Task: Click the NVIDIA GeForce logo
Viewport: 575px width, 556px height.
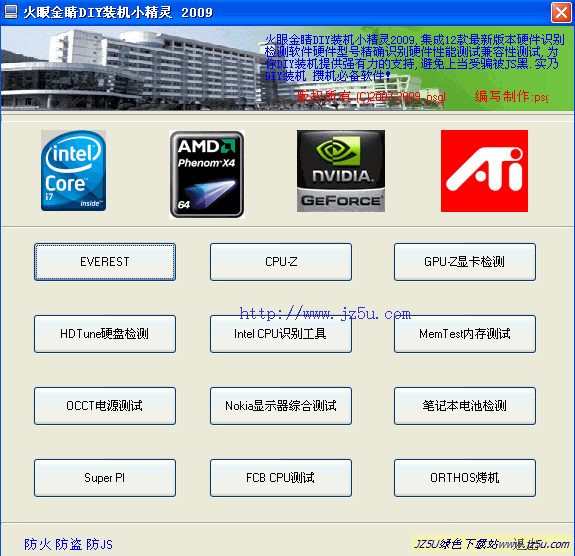Action: pos(341,171)
